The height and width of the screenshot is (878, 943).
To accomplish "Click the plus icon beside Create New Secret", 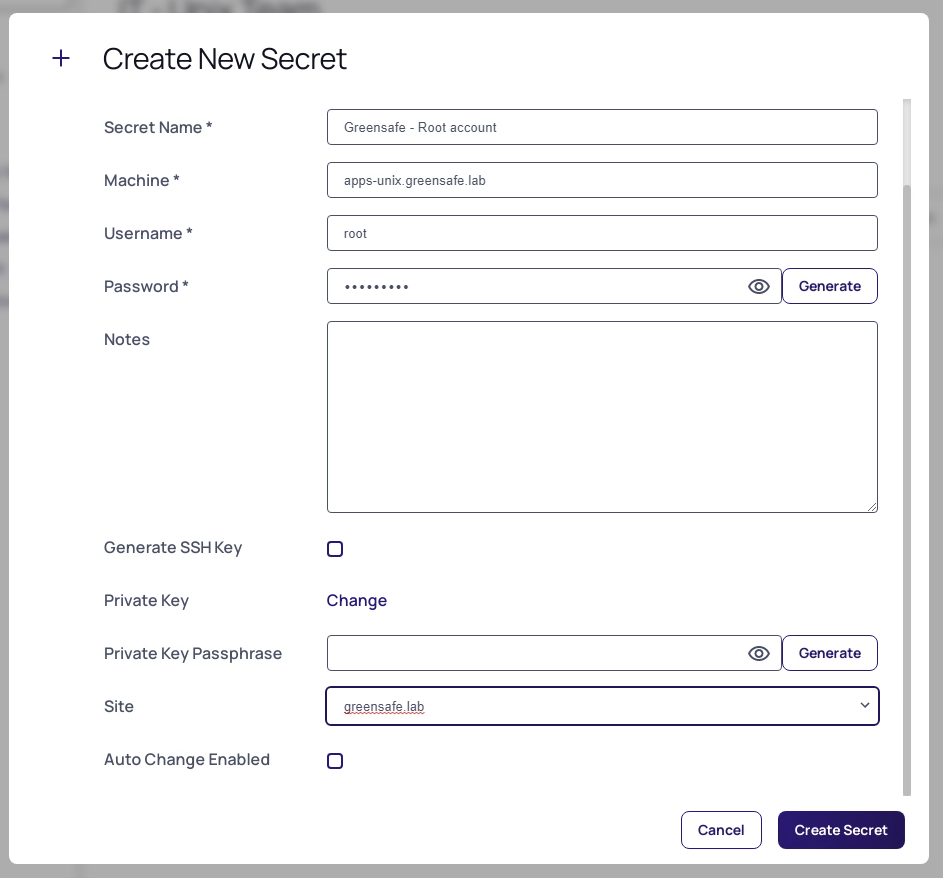I will point(61,58).
